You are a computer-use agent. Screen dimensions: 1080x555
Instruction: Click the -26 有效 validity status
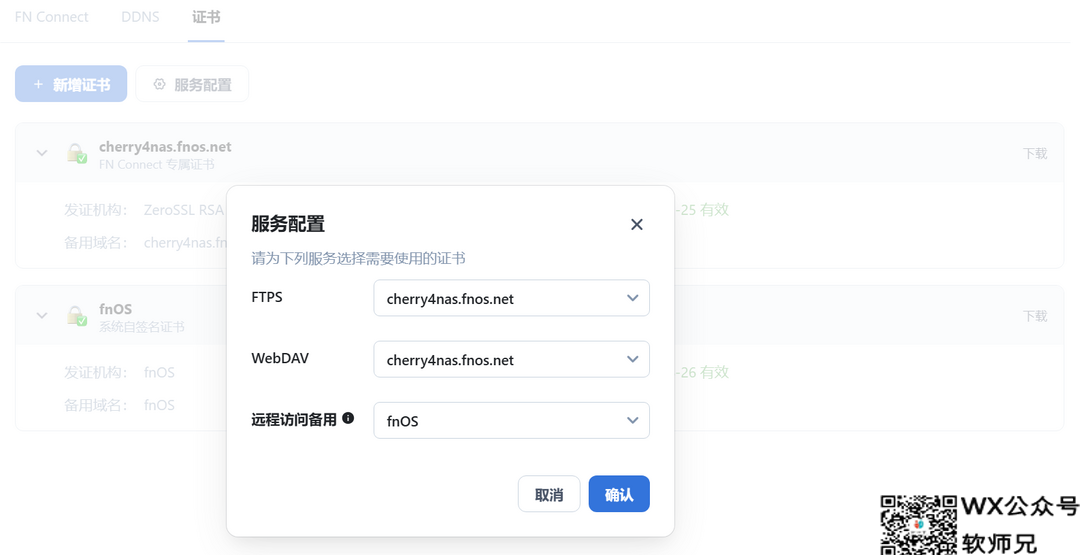coord(703,373)
